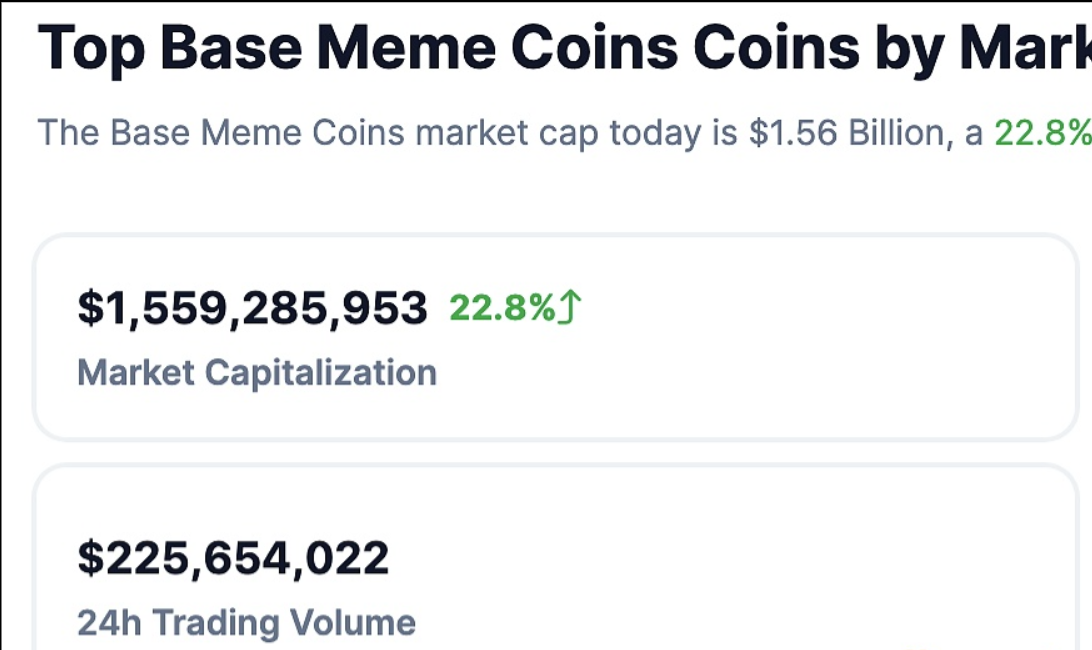Click the green up arrow icon beside 22.8%

pos(570,308)
